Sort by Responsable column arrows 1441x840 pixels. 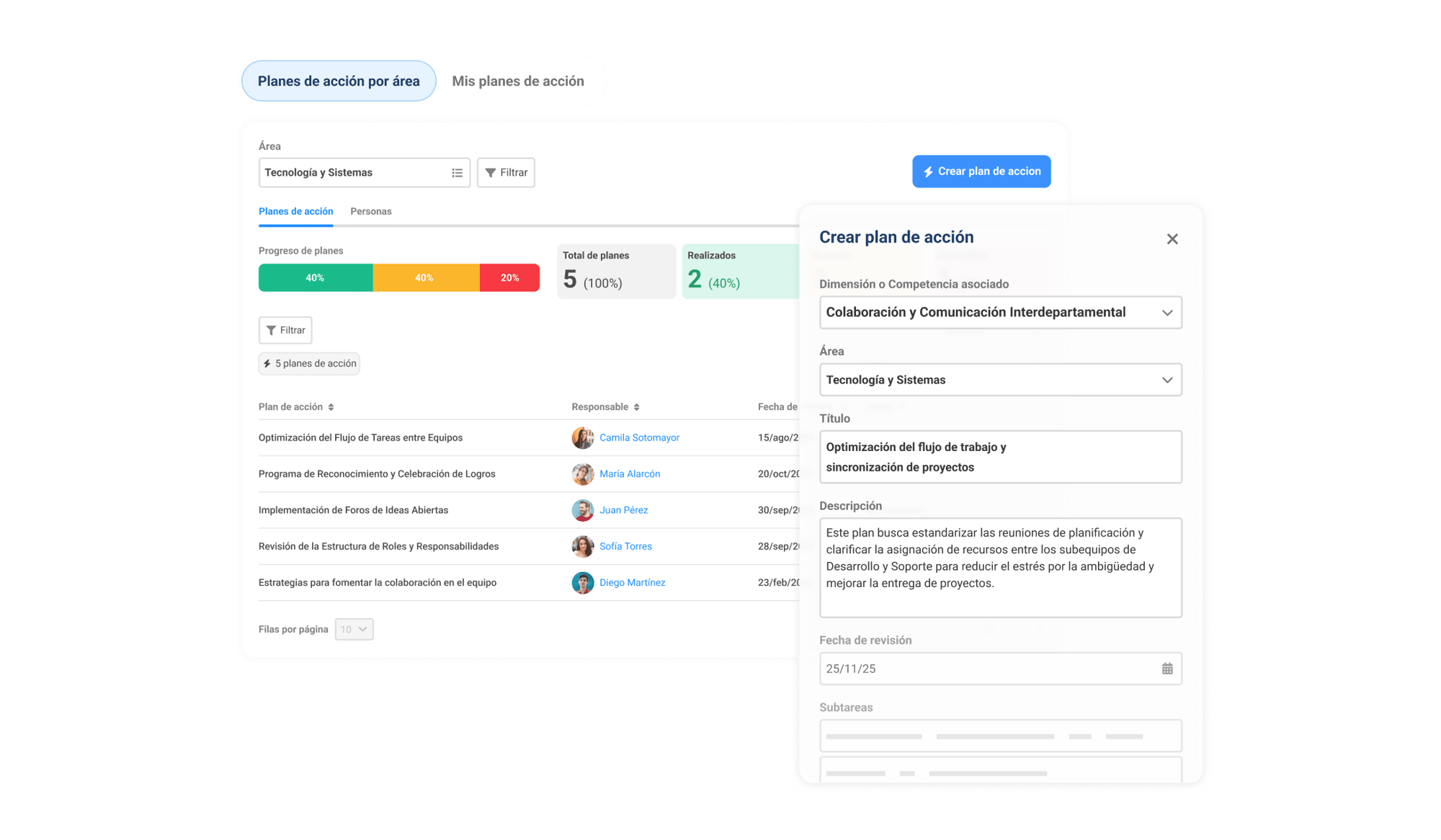pos(636,407)
